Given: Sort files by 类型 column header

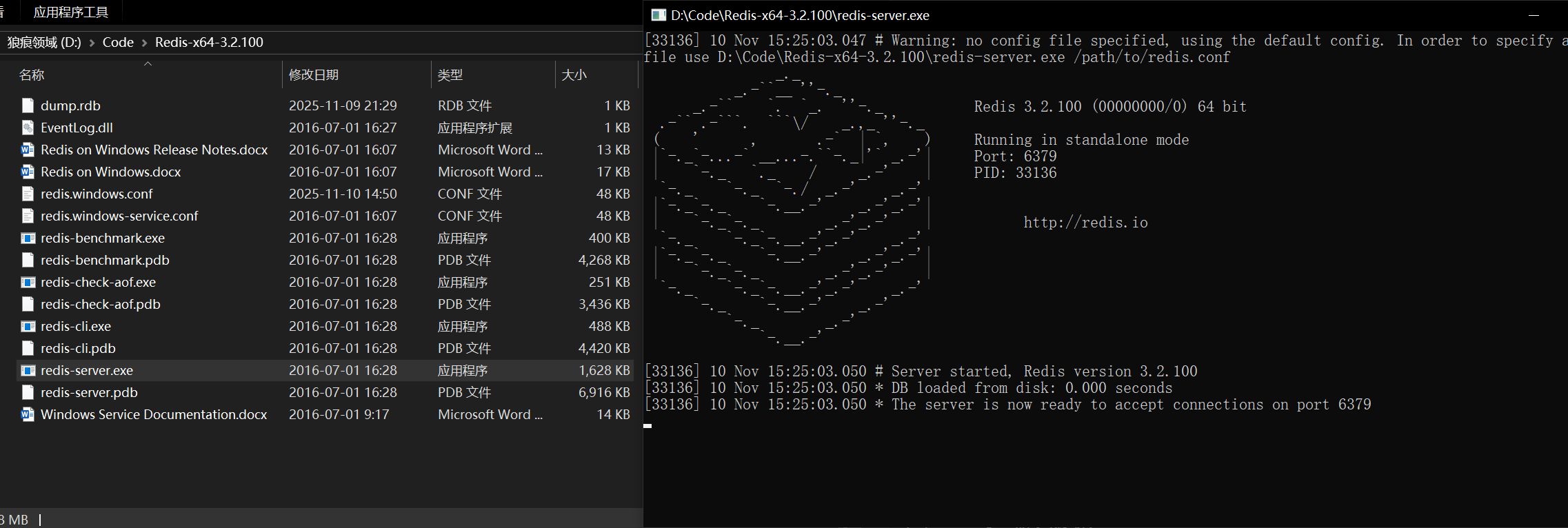Looking at the screenshot, I should pyautogui.click(x=450, y=74).
